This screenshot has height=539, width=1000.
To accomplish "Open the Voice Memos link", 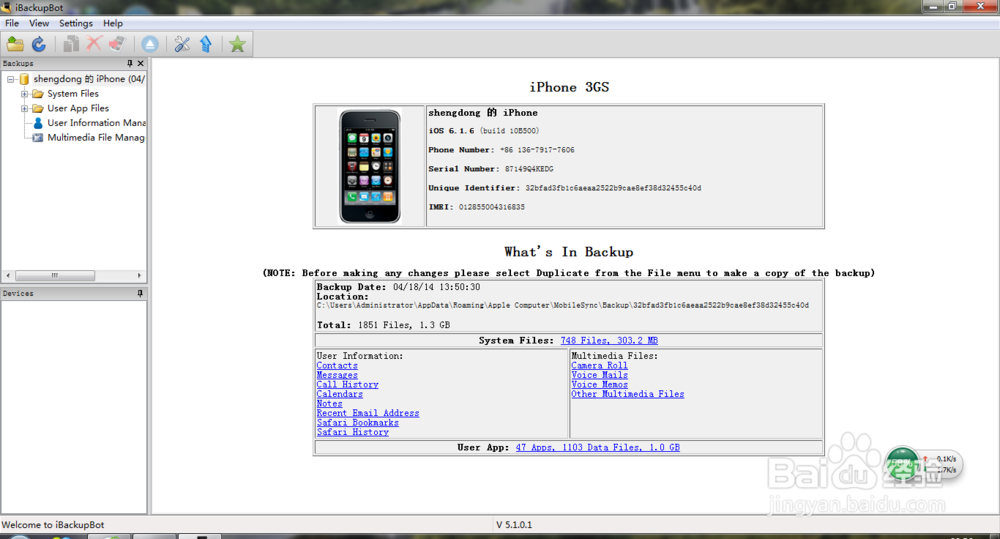I will pyautogui.click(x=599, y=385).
